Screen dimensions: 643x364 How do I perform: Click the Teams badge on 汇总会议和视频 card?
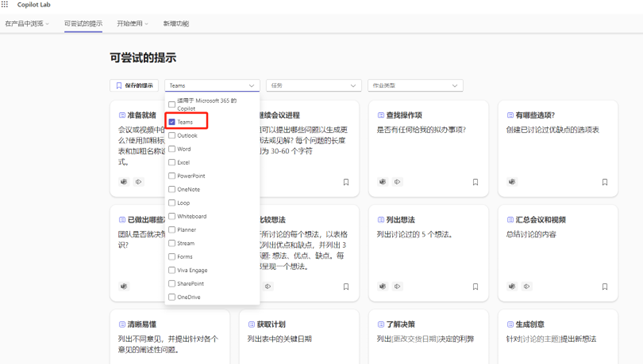512,286
